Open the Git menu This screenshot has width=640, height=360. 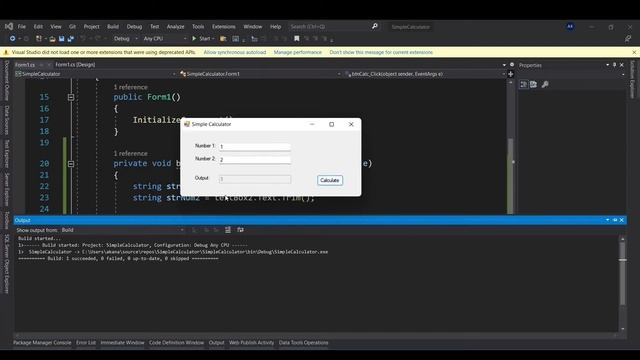coord(72,27)
